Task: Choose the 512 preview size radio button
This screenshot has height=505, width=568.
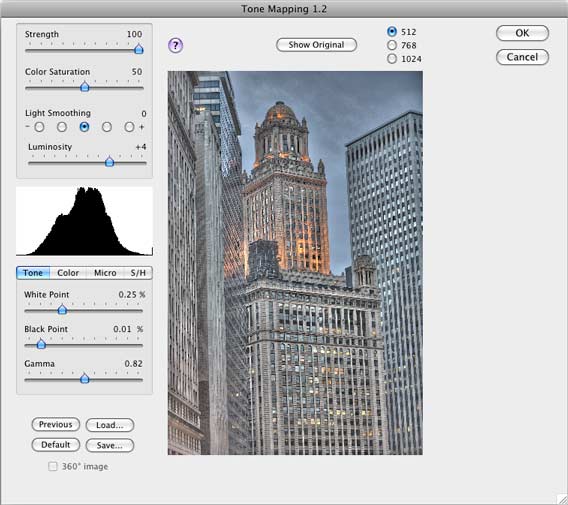Action: point(392,32)
